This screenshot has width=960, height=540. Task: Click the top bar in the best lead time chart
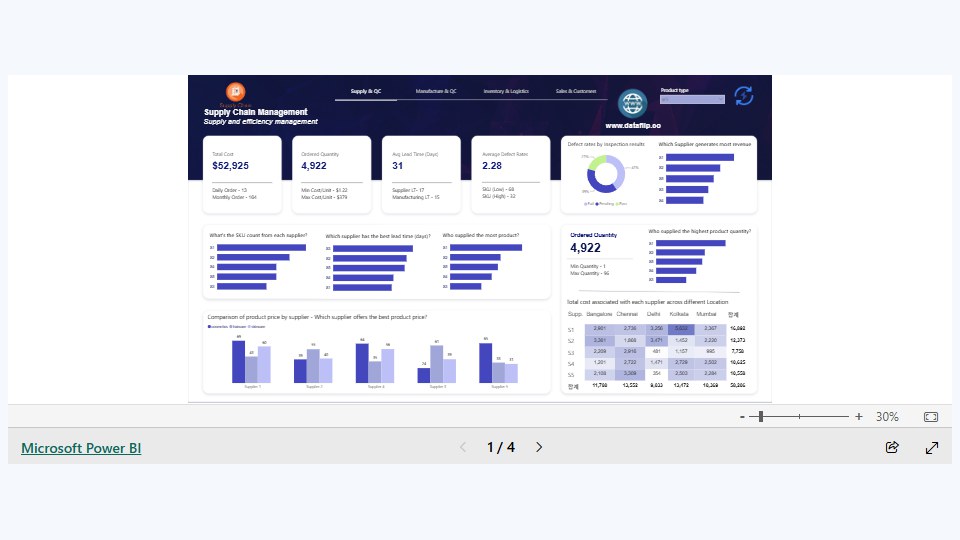coord(373,249)
